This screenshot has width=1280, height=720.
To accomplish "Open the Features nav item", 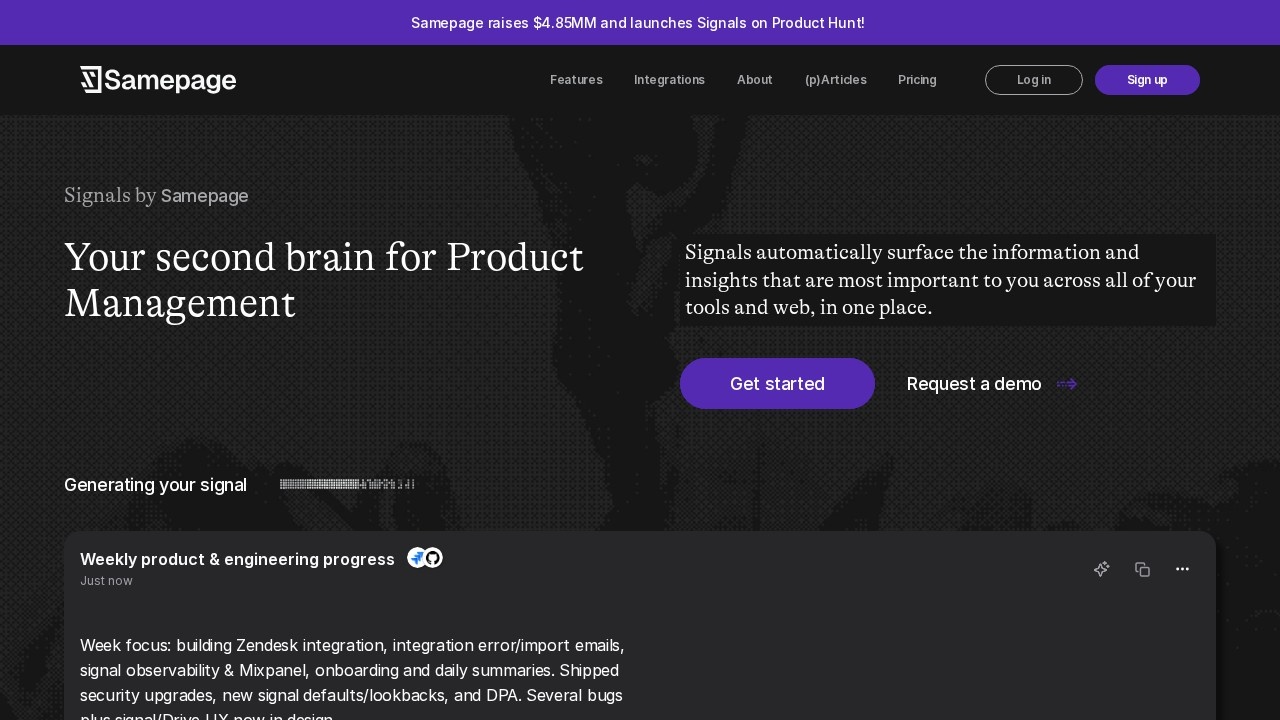I will click(x=576, y=80).
